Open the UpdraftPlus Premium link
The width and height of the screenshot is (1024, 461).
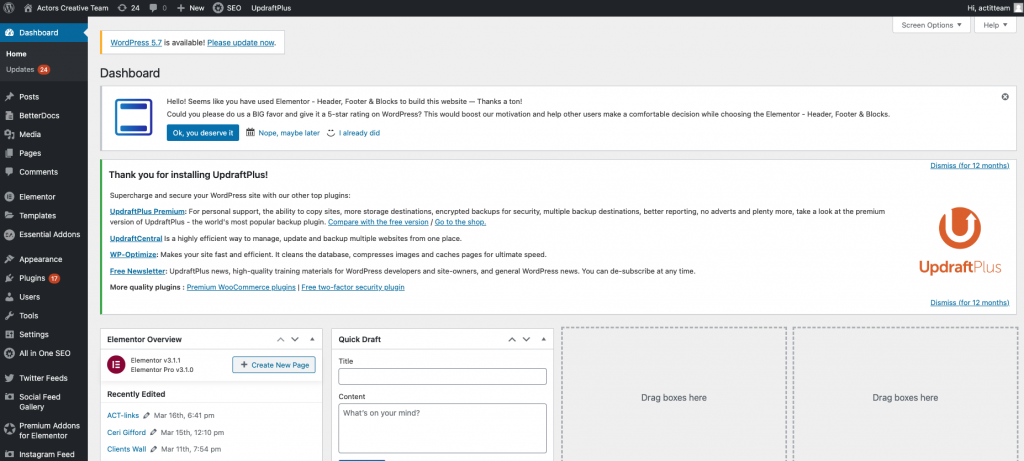pos(148,212)
